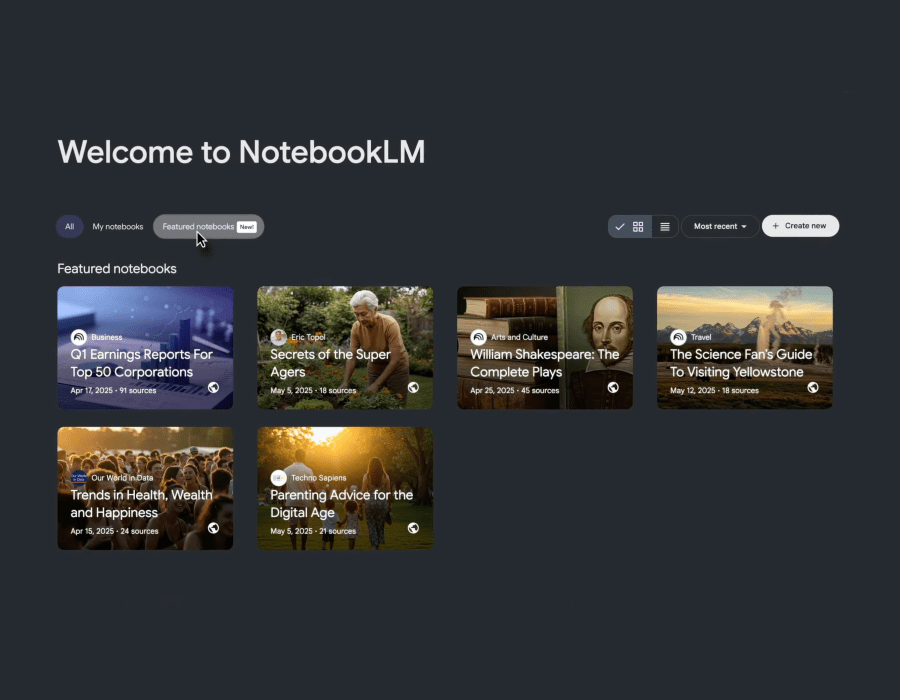Click the Create new button
This screenshot has width=900, height=700.
(x=800, y=225)
